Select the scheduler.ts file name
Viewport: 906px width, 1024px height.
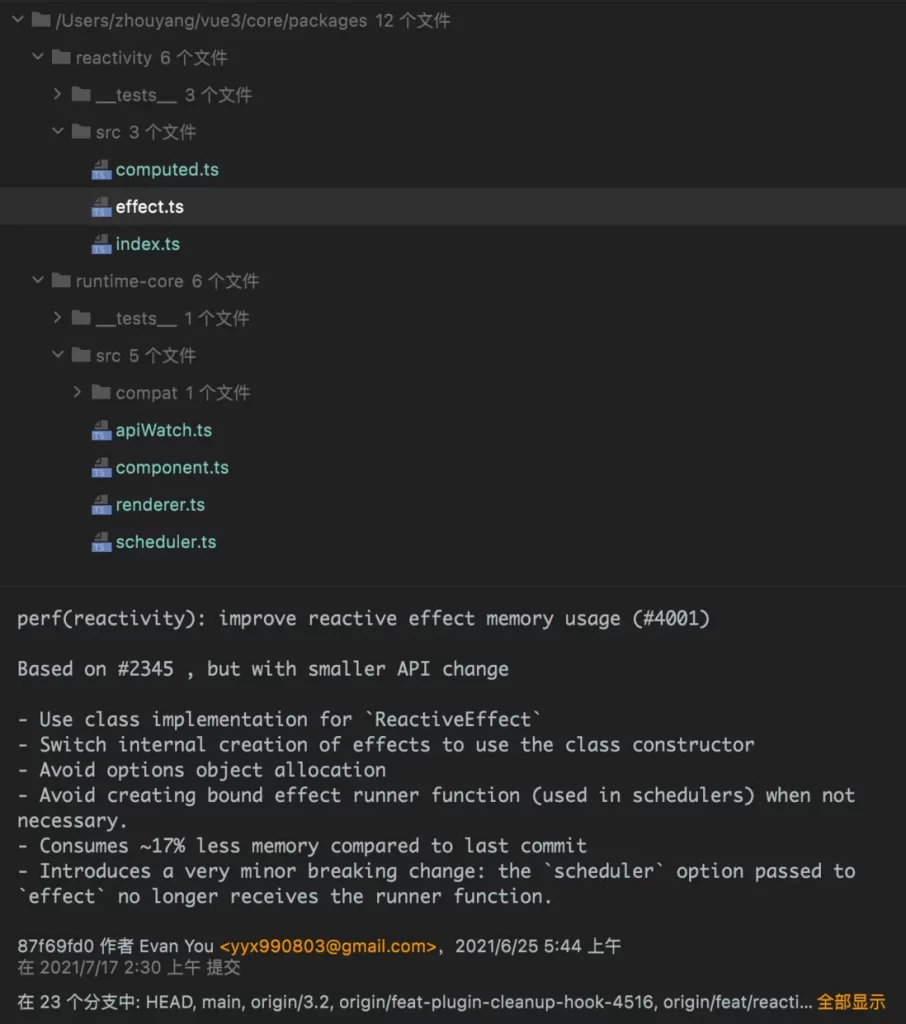coord(166,542)
